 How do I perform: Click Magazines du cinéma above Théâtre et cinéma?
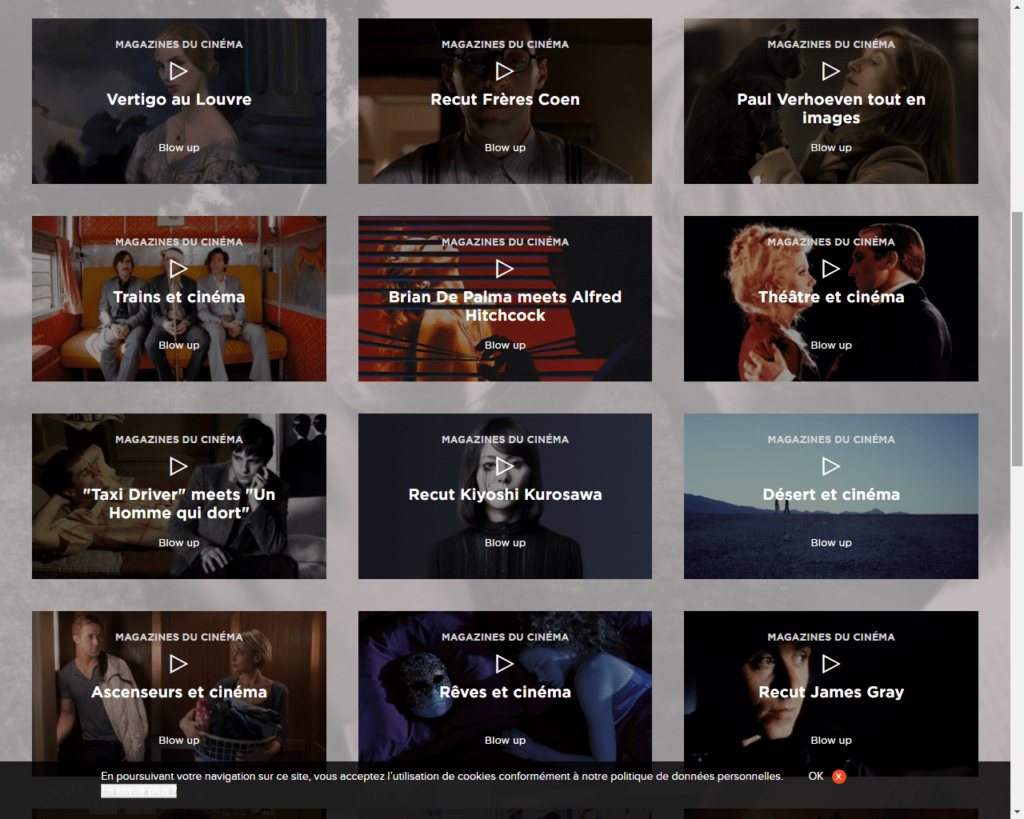coord(831,242)
